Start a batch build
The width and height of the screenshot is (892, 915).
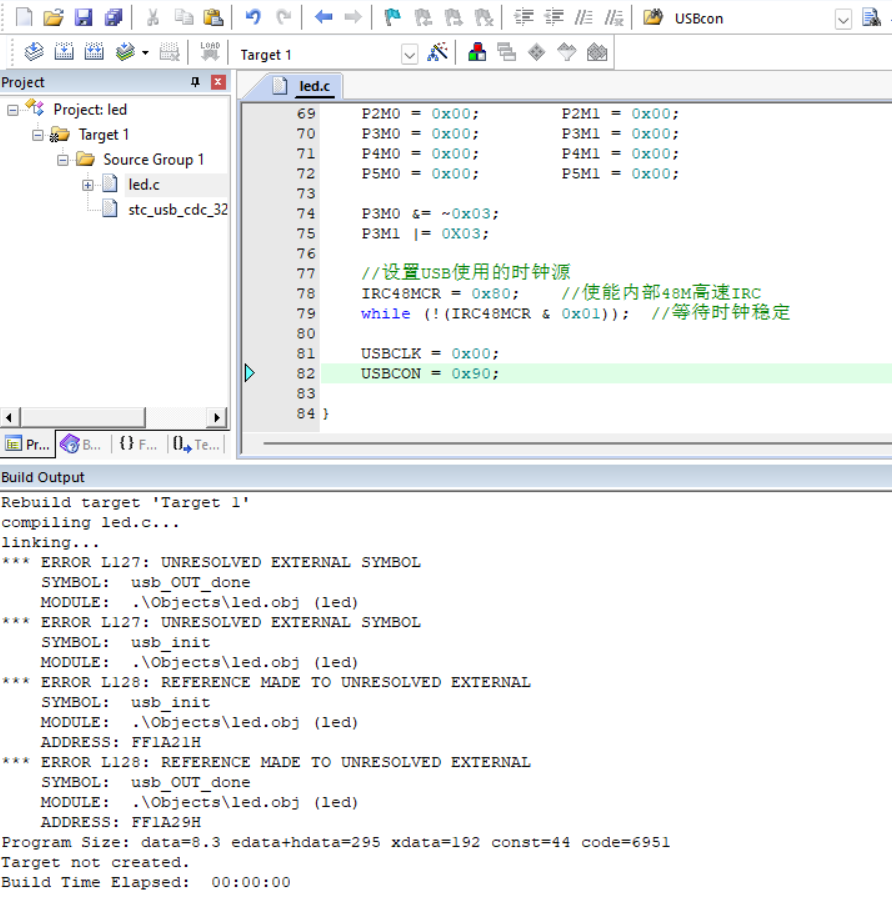125,53
